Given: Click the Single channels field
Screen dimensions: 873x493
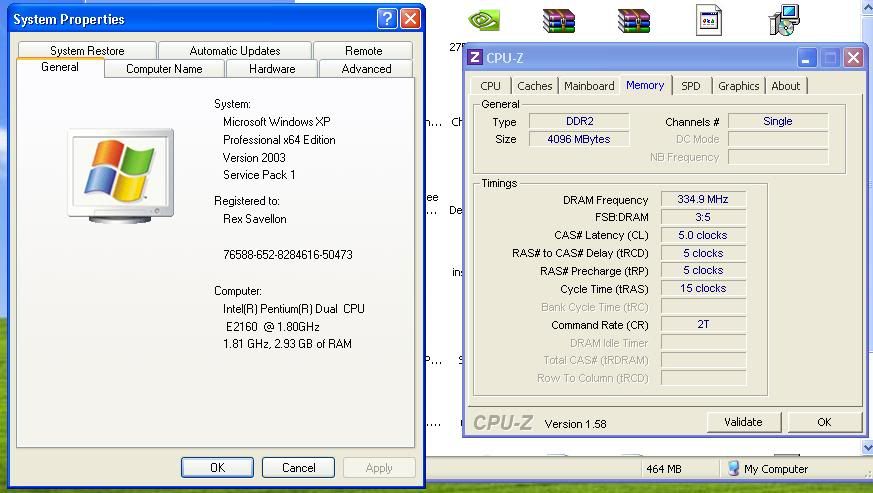Looking at the screenshot, I should click(x=778, y=121).
